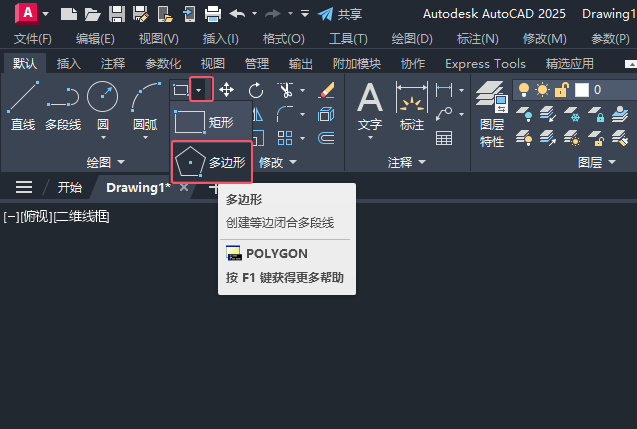The width and height of the screenshot is (637, 429).
Task: Click the [二维线框] visual style control
Action: [81, 217]
